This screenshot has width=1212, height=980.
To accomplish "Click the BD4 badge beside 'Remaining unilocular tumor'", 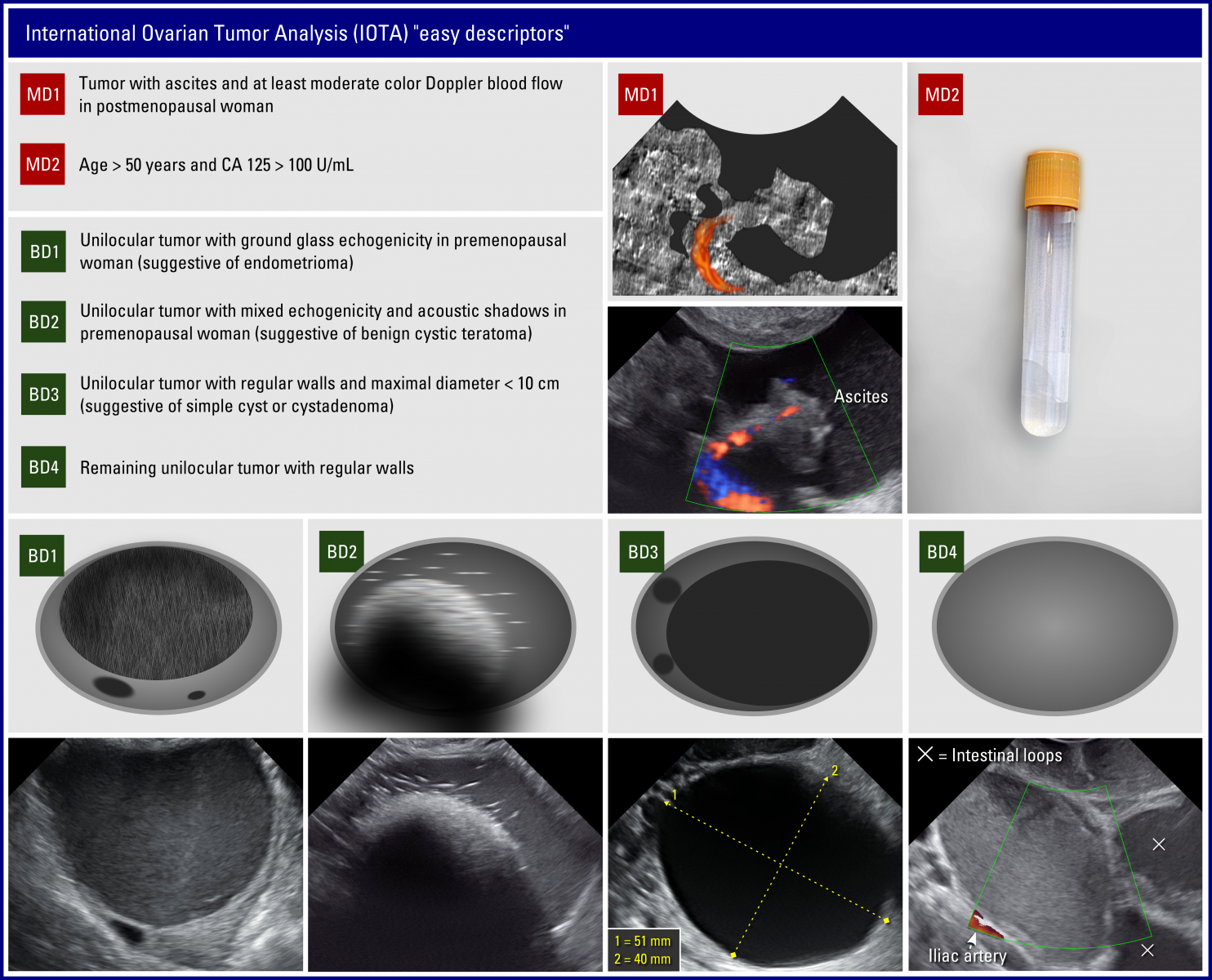I will [x=44, y=467].
